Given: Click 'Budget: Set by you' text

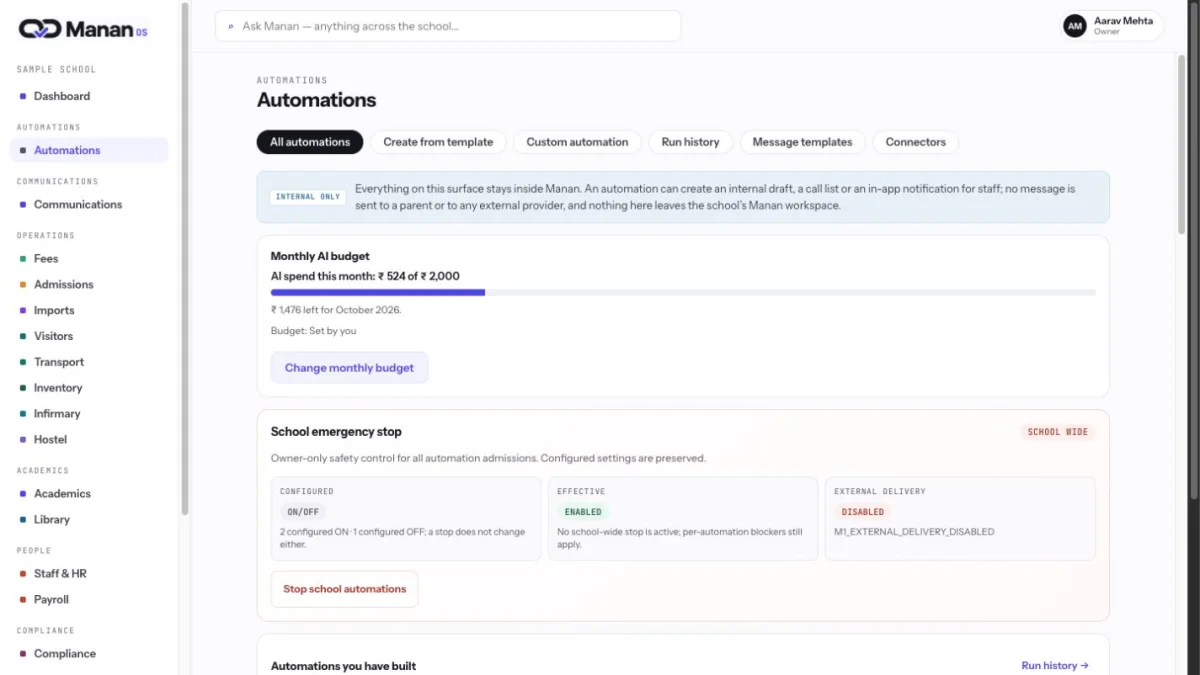Looking at the screenshot, I should pyautogui.click(x=313, y=331).
